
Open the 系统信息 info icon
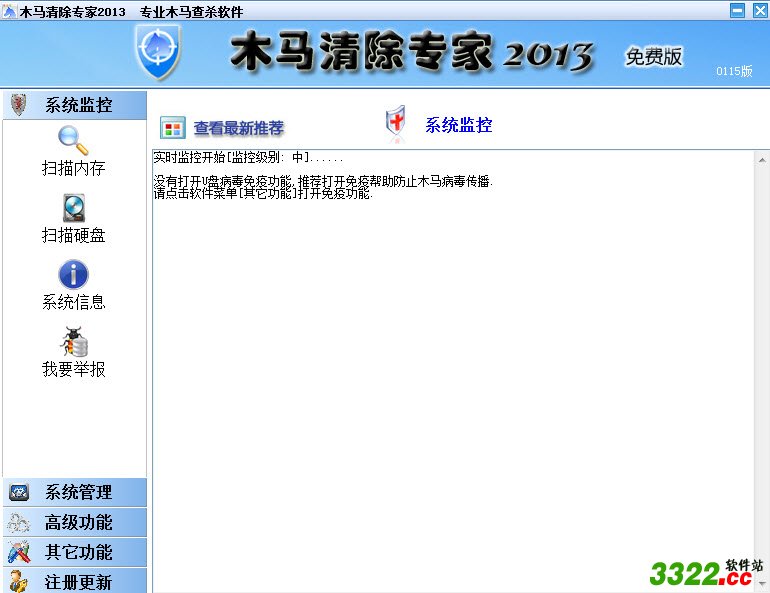[73, 274]
